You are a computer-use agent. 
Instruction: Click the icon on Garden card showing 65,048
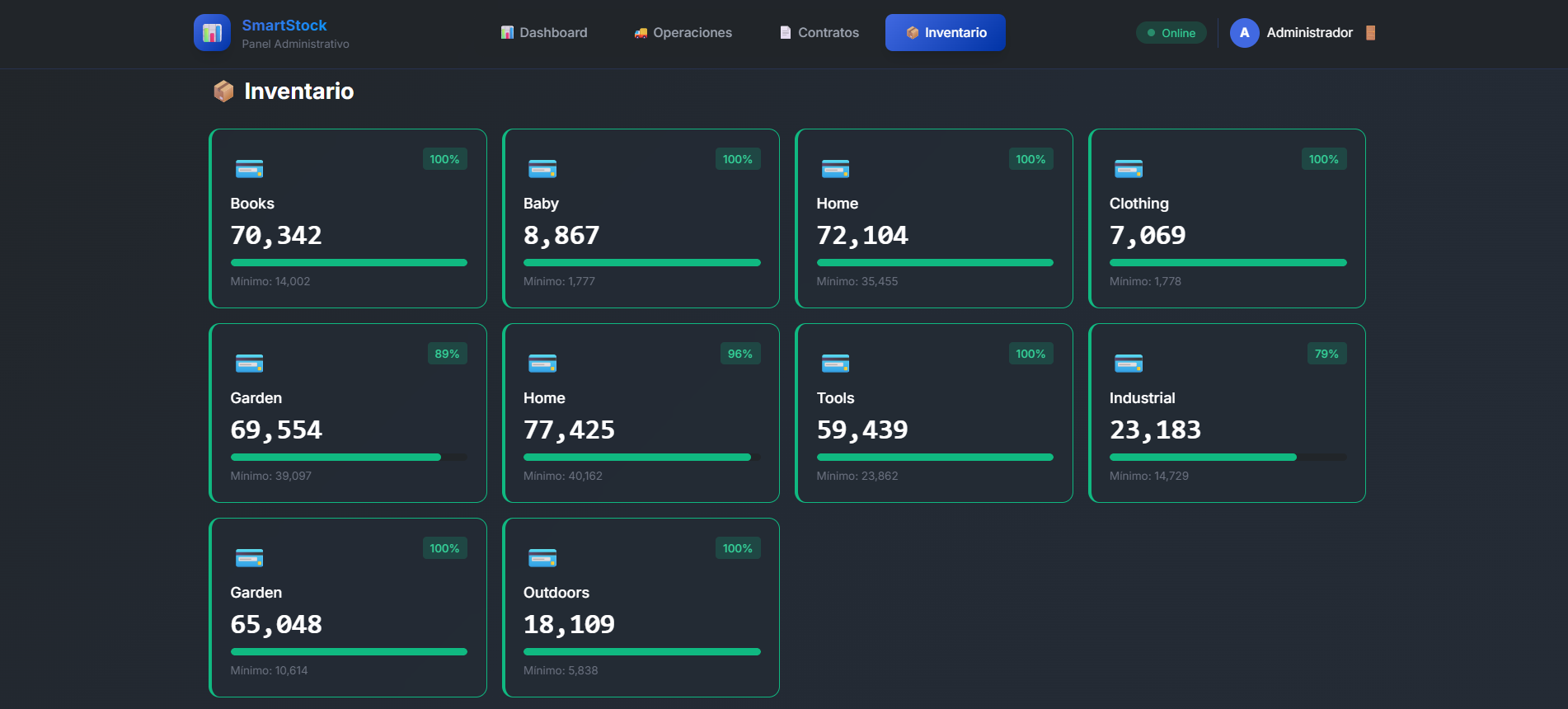tap(249, 558)
